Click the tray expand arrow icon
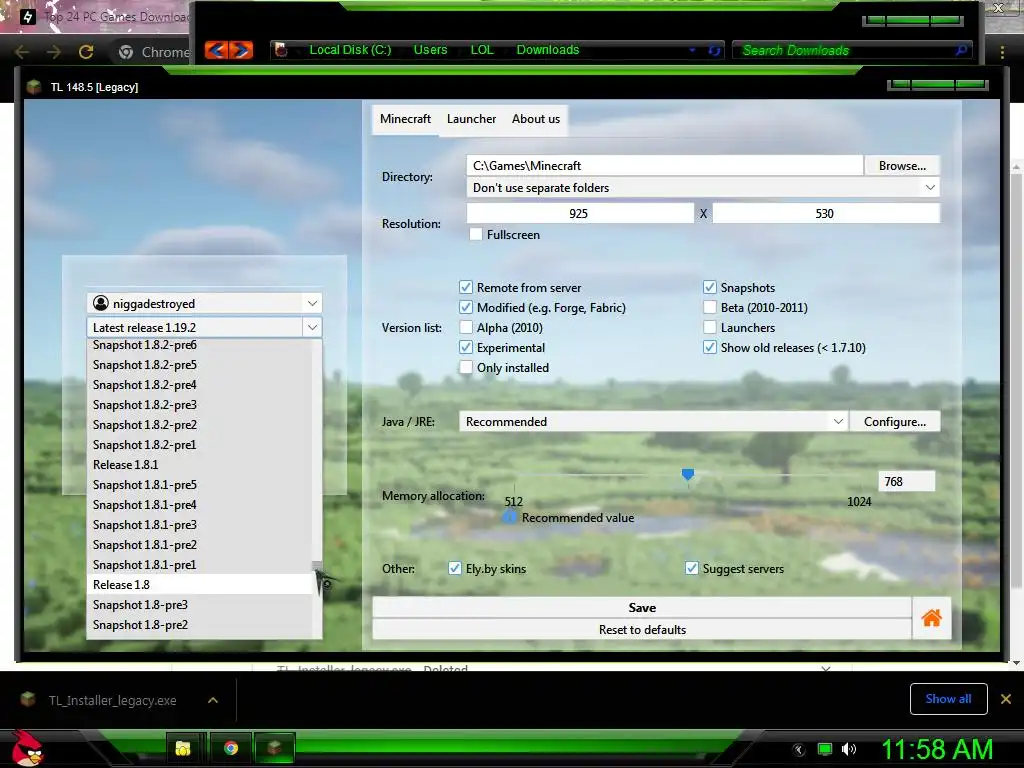The height and width of the screenshot is (768, 1024). (x=798, y=749)
